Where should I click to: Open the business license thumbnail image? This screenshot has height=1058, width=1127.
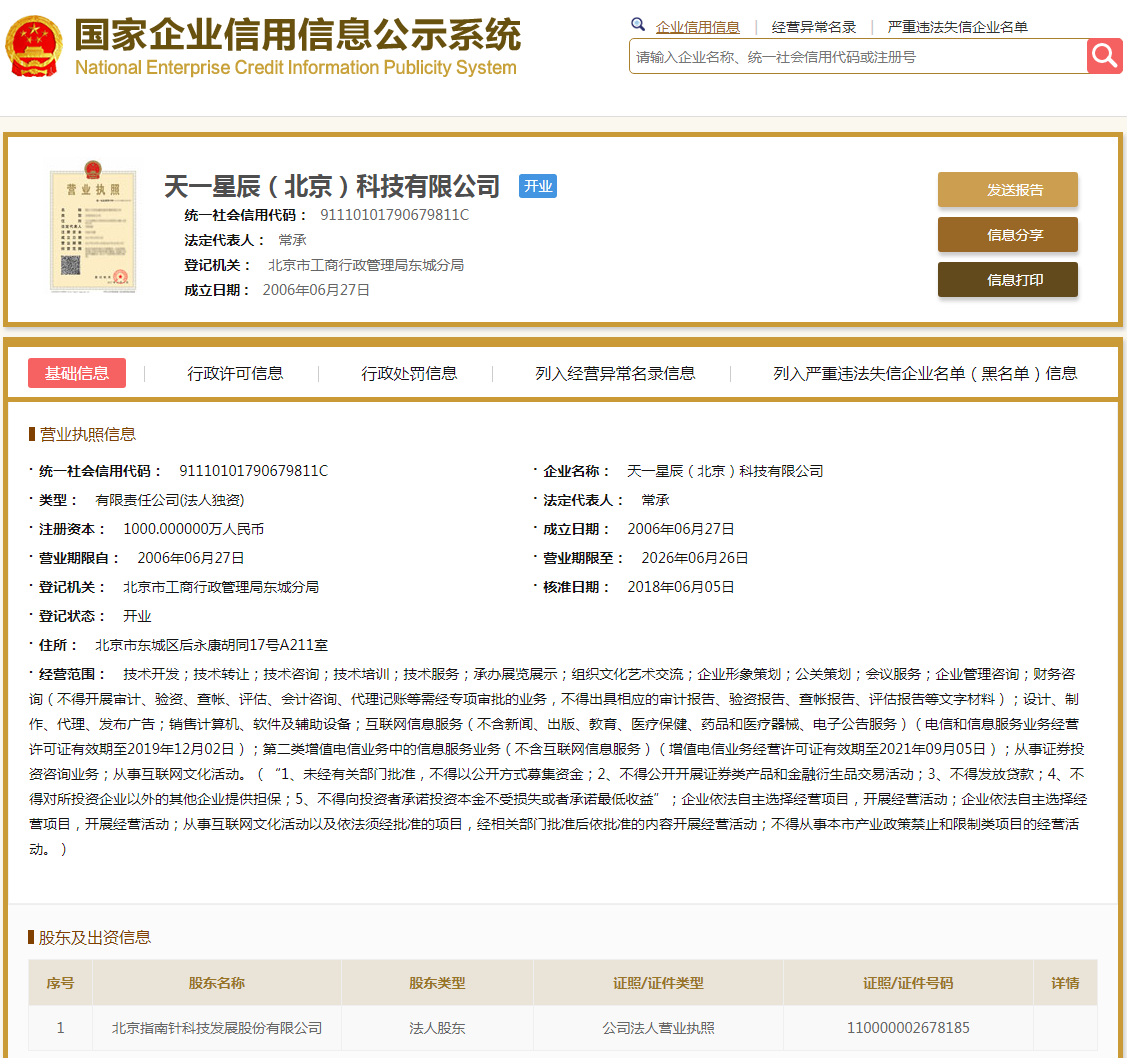[93, 226]
